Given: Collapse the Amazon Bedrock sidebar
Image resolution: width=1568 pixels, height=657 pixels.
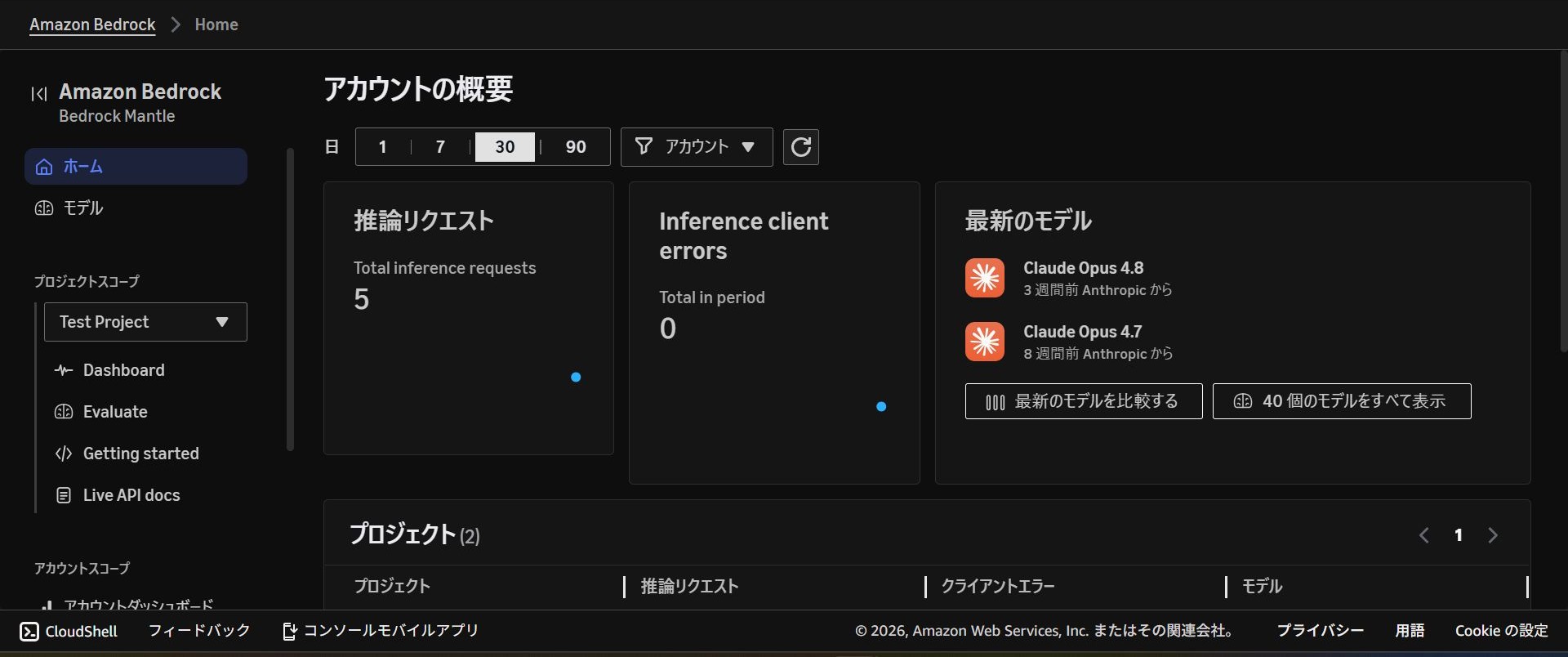Looking at the screenshot, I should [39, 94].
